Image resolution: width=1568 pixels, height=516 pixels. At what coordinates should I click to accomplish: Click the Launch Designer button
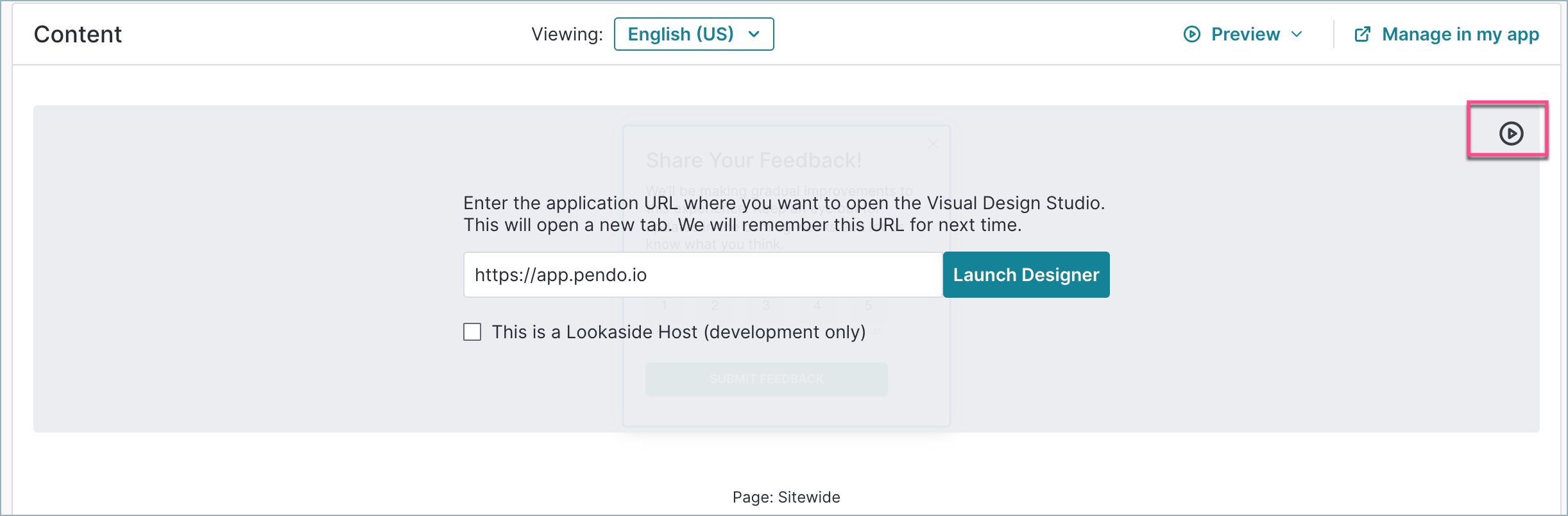[x=1026, y=275]
